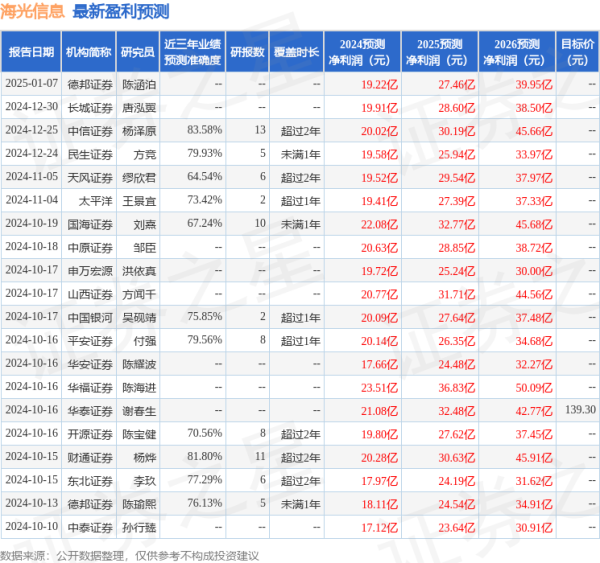The image size is (600, 563).
Task: Click the accuracy value 81.80%
Action: click(205, 457)
